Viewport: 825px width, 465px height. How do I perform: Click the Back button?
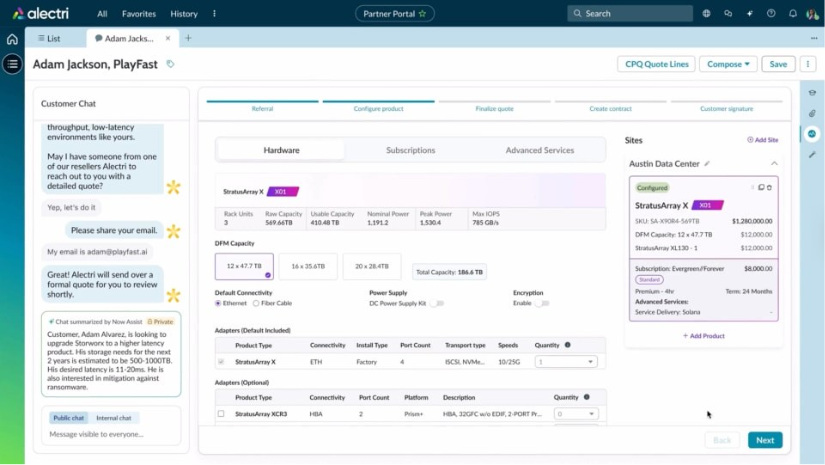pyautogui.click(x=722, y=440)
